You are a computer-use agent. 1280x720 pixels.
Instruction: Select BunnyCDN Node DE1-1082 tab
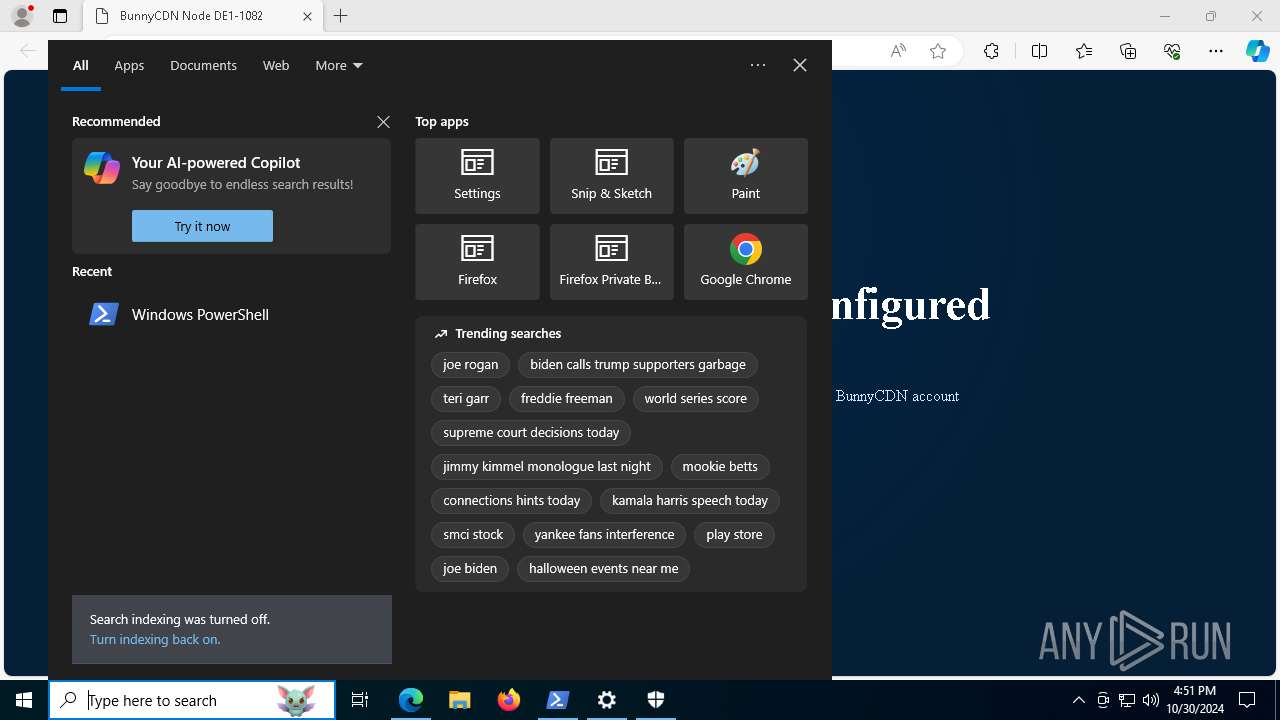point(203,16)
